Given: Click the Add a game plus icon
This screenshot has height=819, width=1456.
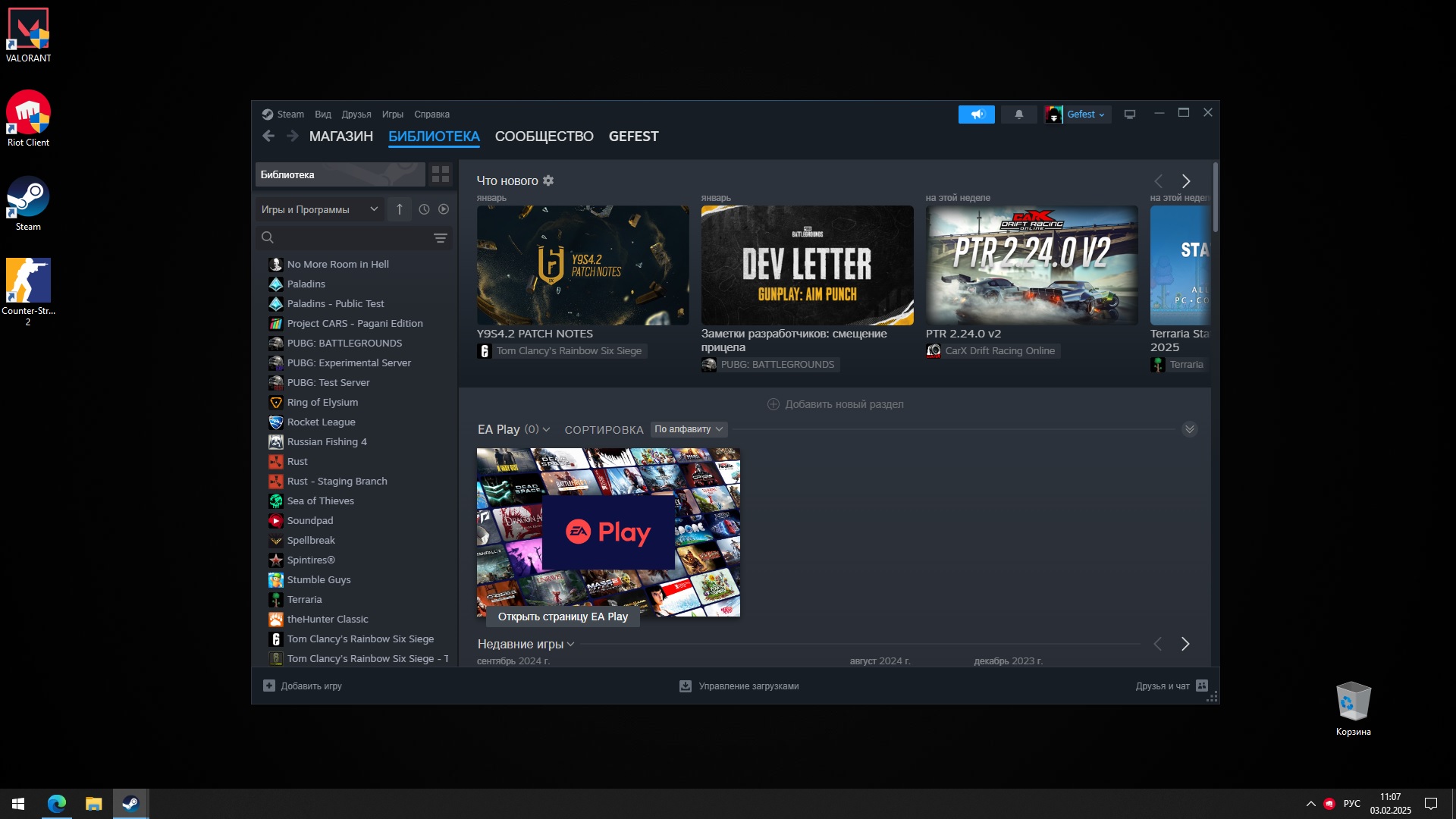Looking at the screenshot, I should (269, 686).
